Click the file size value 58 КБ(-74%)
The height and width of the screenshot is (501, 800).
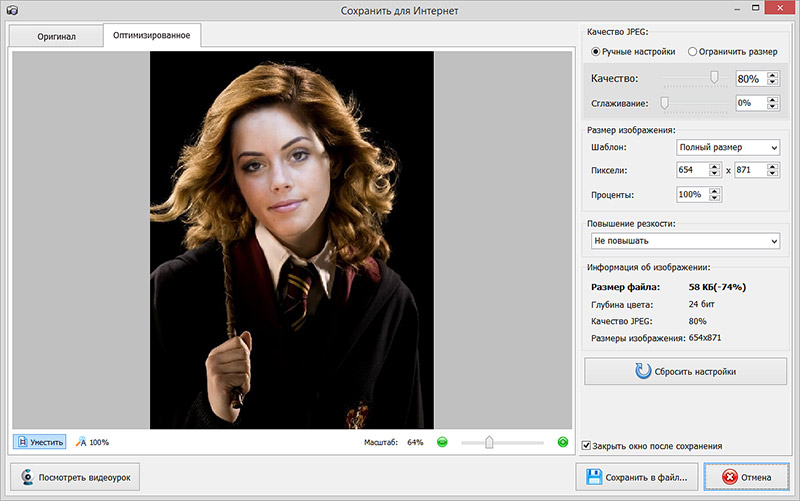[x=717, y=287]
